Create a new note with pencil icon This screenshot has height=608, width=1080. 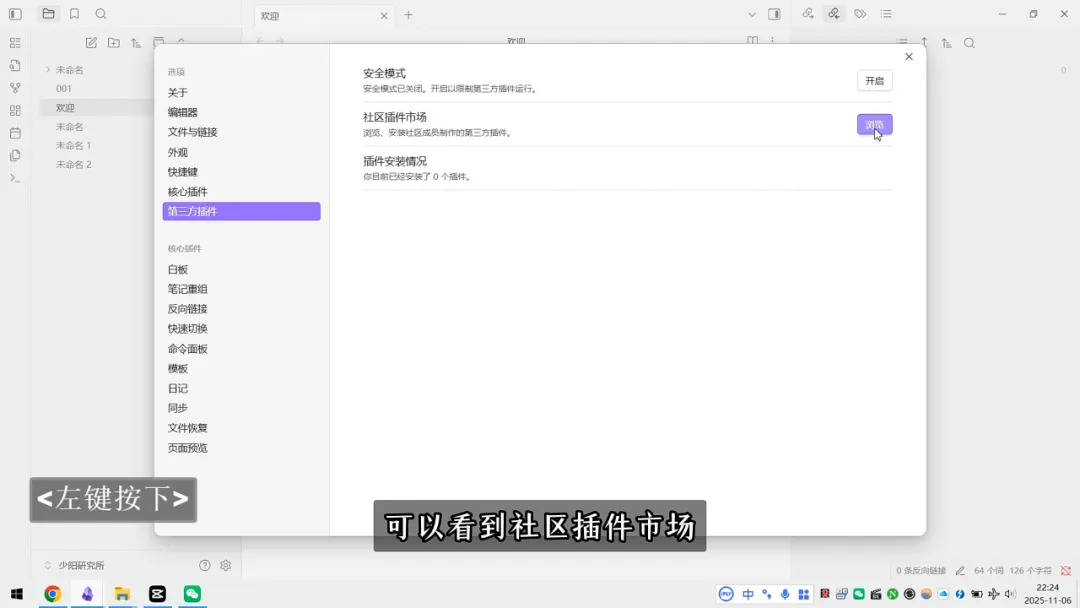pos(90,42)
